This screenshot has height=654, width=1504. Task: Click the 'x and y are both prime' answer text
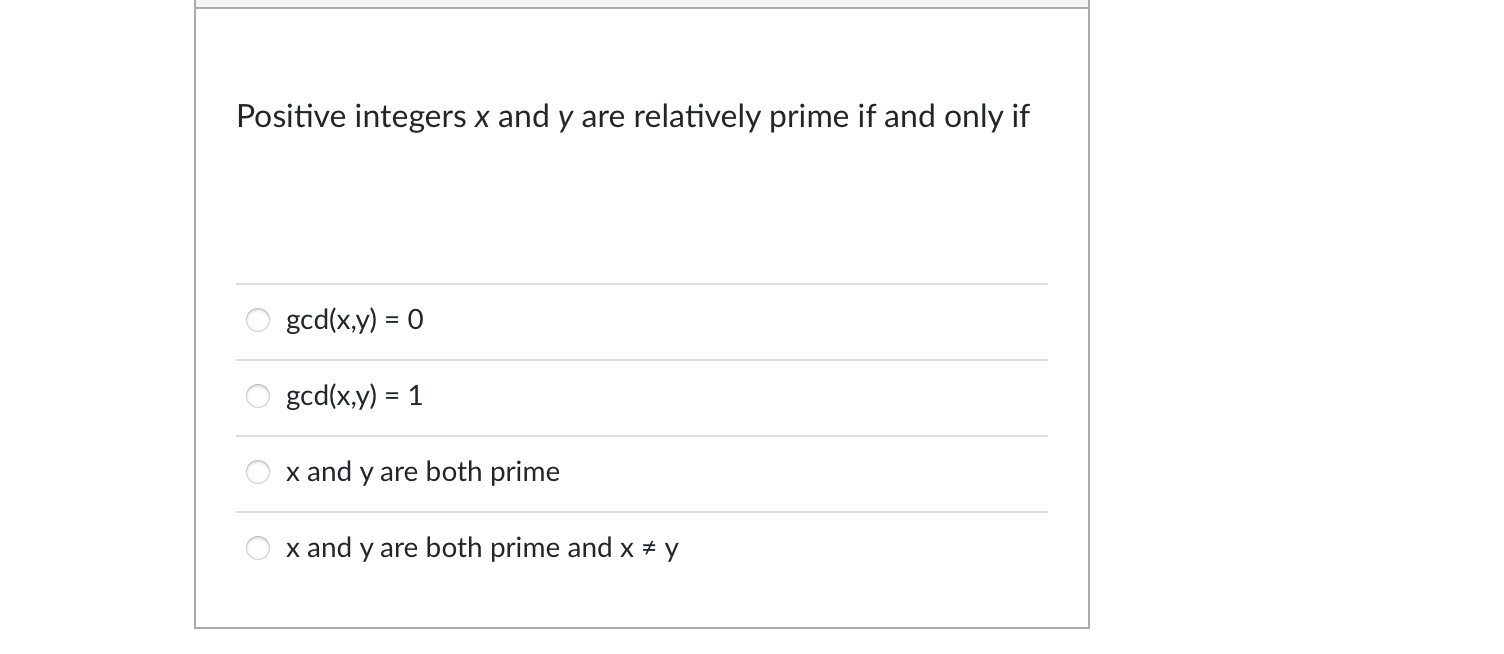point(423,472)
